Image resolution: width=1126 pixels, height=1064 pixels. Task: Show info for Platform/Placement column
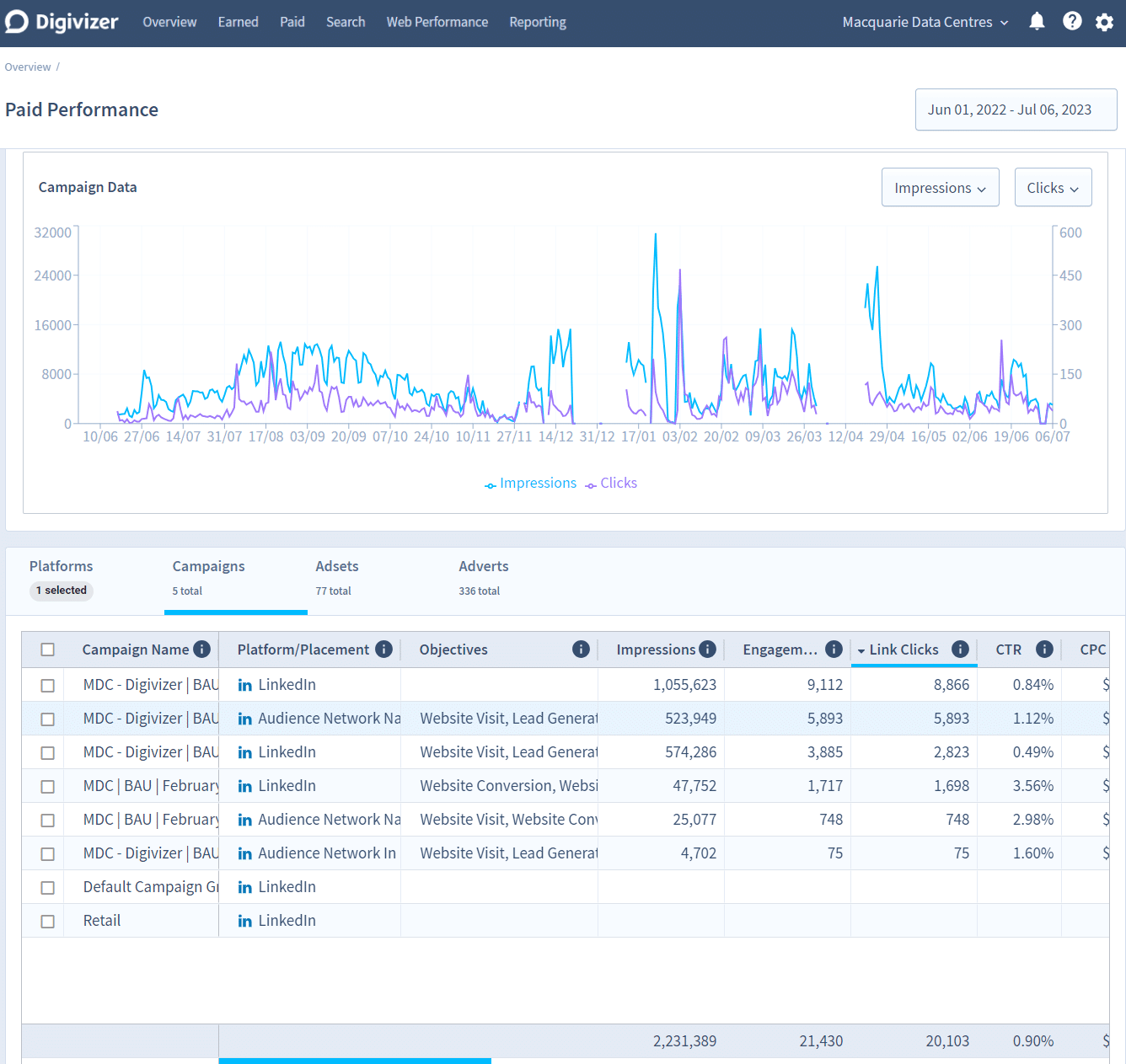383,649
